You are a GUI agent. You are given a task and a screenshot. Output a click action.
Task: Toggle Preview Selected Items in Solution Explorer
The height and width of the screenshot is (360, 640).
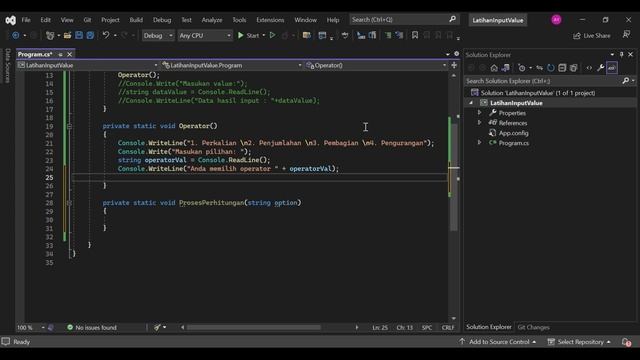[x=611, y=68]
